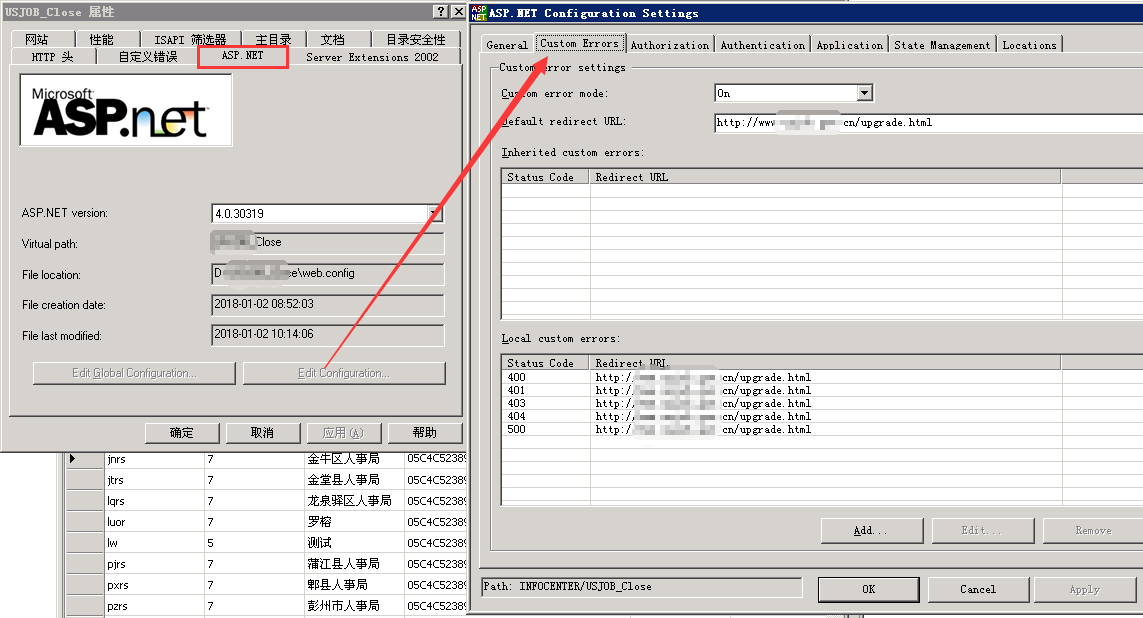Click the lqrs cell in background table

click(x=154, y=501)
